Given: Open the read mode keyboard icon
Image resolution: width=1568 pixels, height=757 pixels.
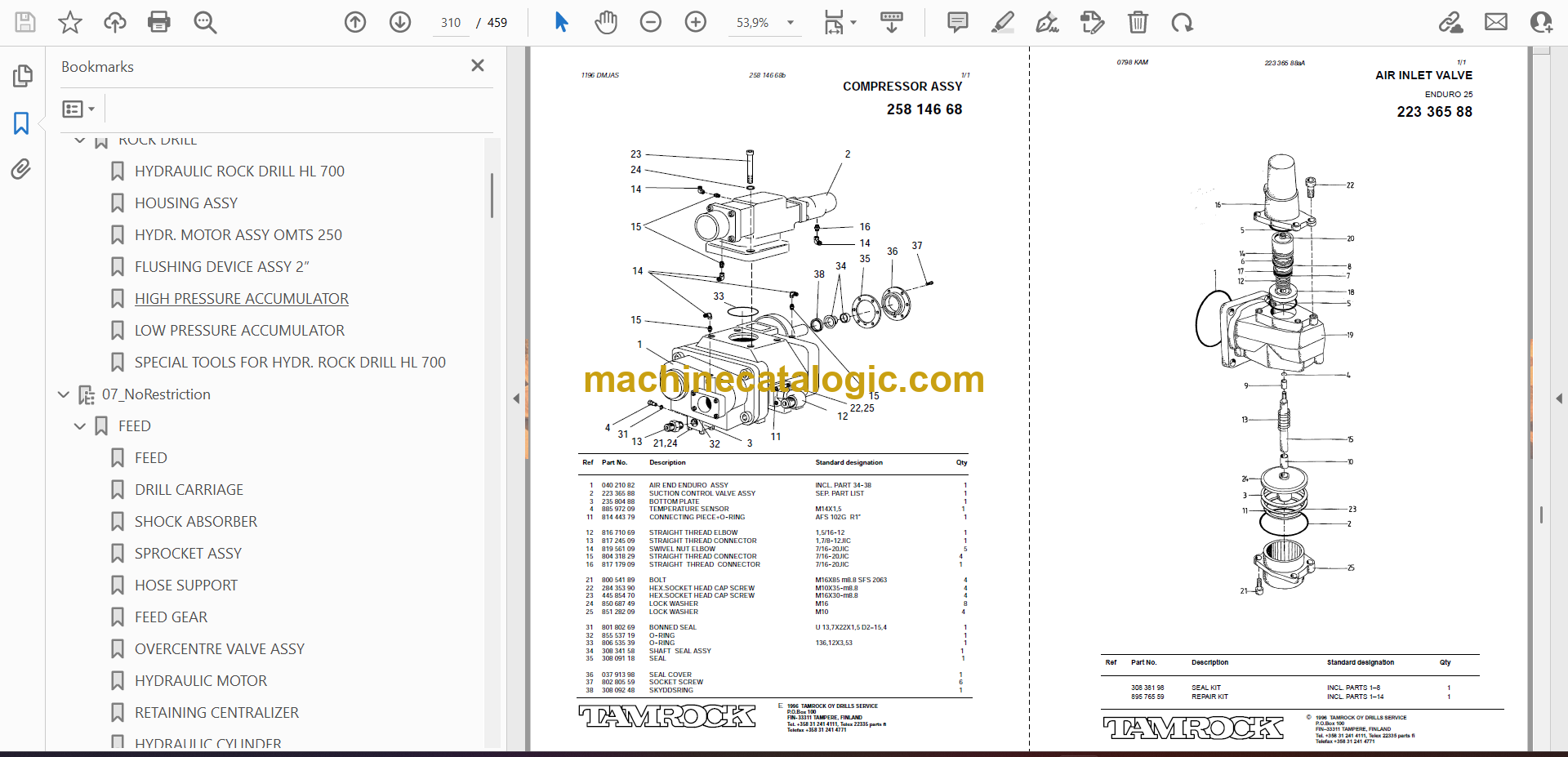Looking at the screenshot, I should pyautogui.click(x=892, y=22).
